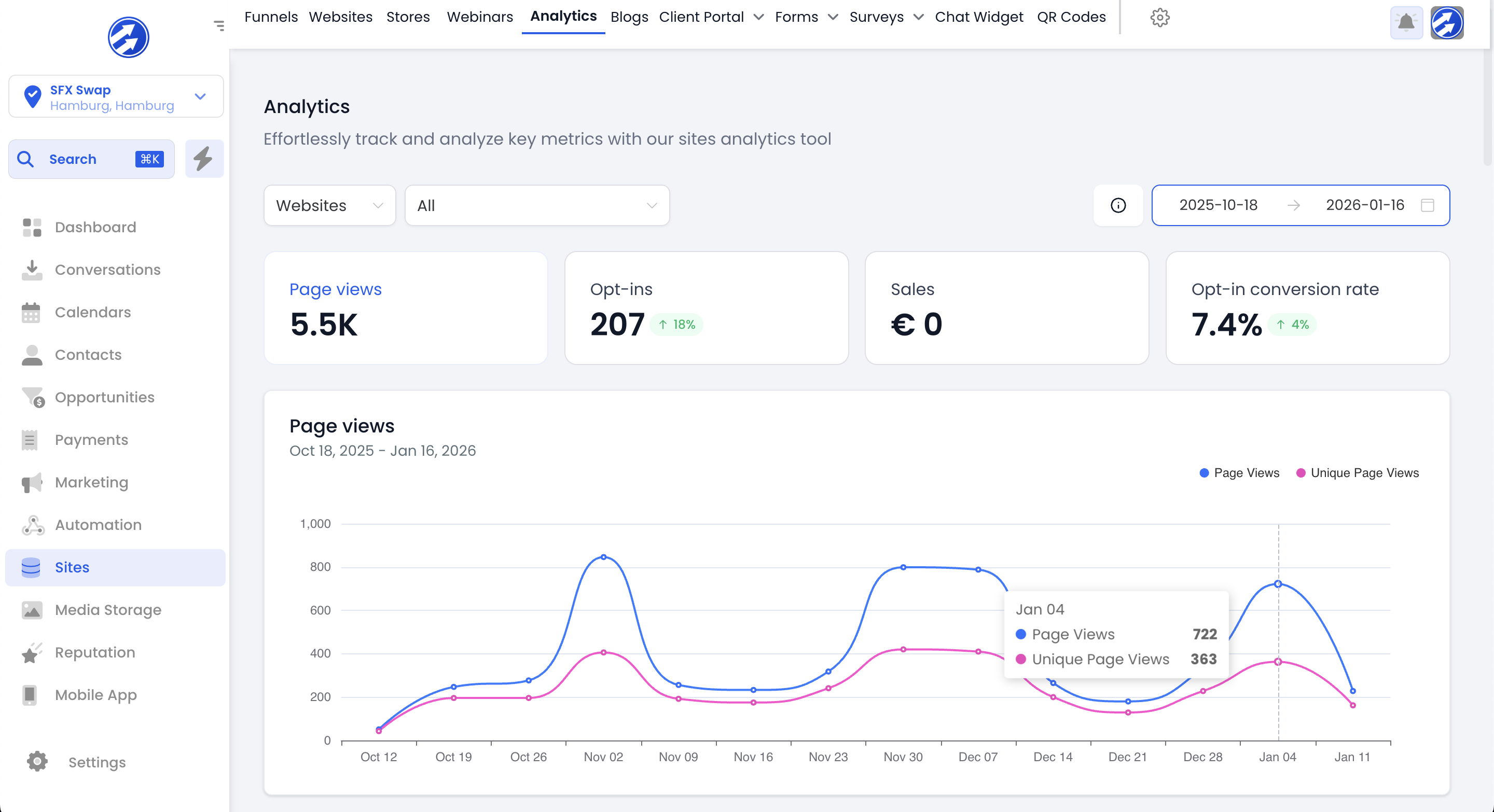The image size is (1494, 812).
Task: Expand the Websites type dropdown
Action: click(x=329, y=205)
